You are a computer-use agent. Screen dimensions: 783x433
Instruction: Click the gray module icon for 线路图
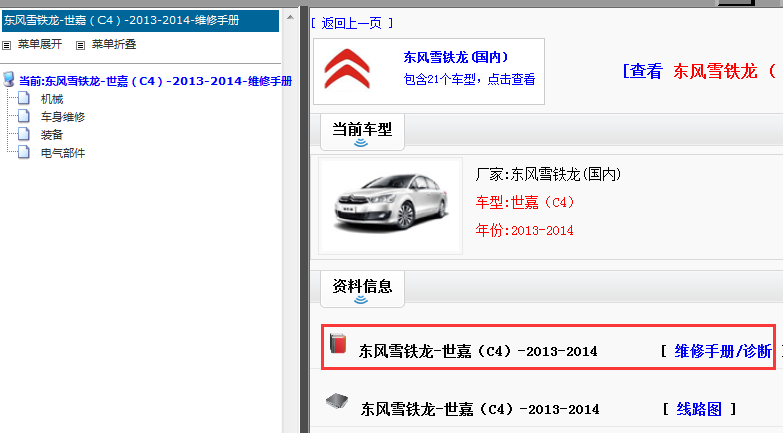pyautogui.click(x=337, y=401)
